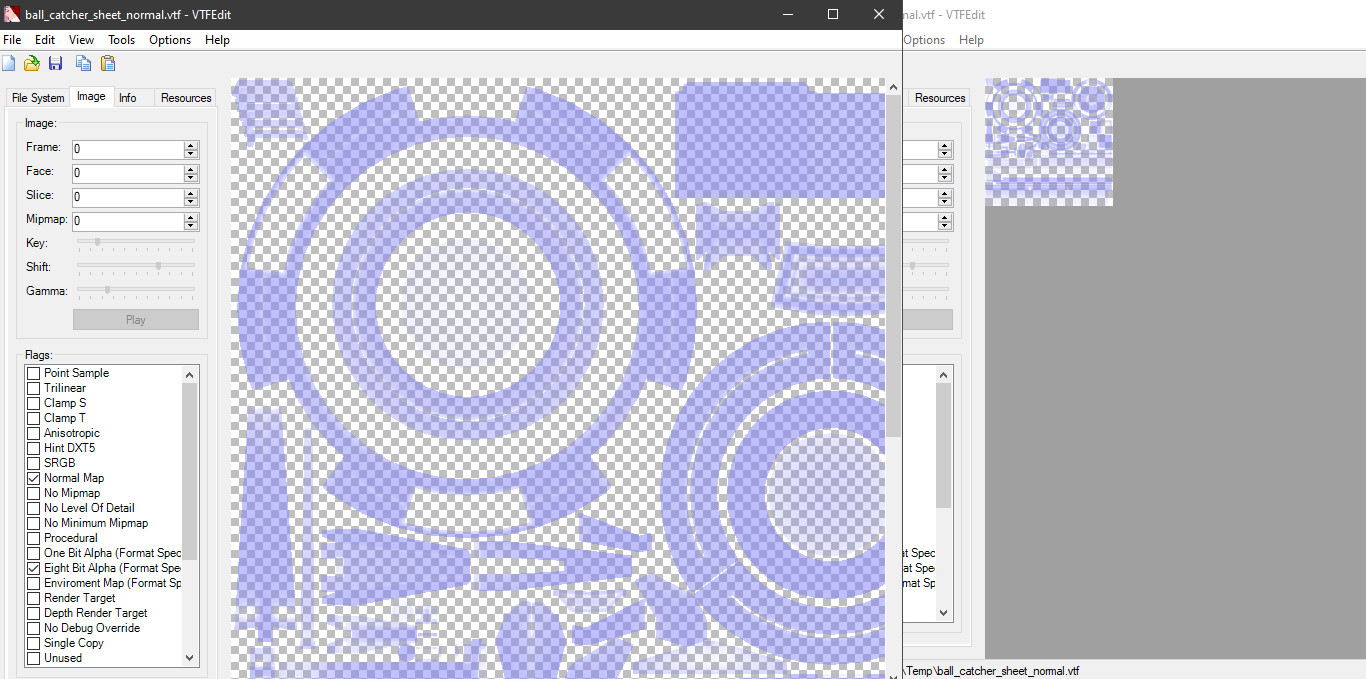Screen dimensions: 1366x679
Task: Decrease the Frame value with down arrow
Action: [x=191, y=154]
